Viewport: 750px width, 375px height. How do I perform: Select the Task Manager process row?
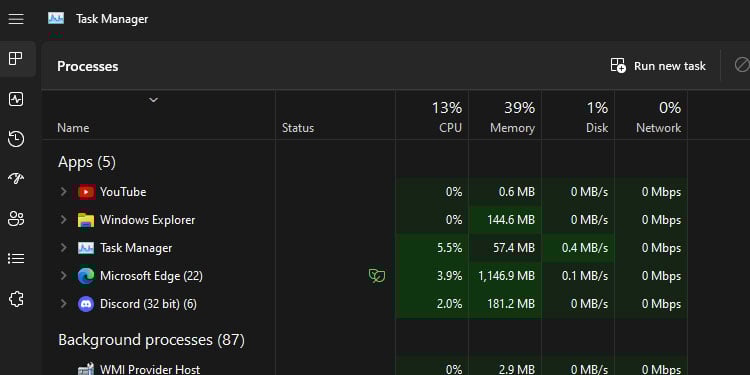(x=364, y=248)
